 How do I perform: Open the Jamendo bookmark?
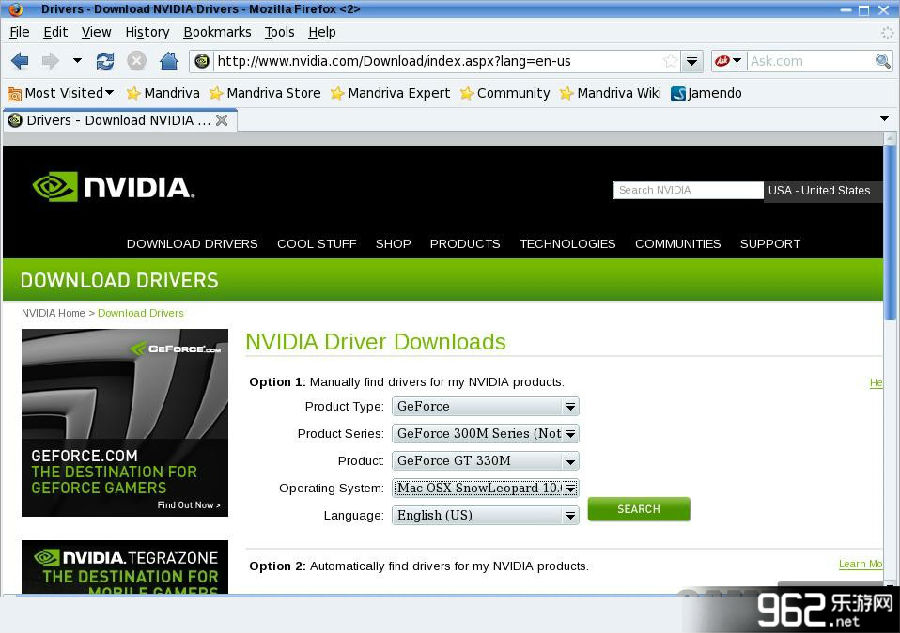[x=706, y=93]
